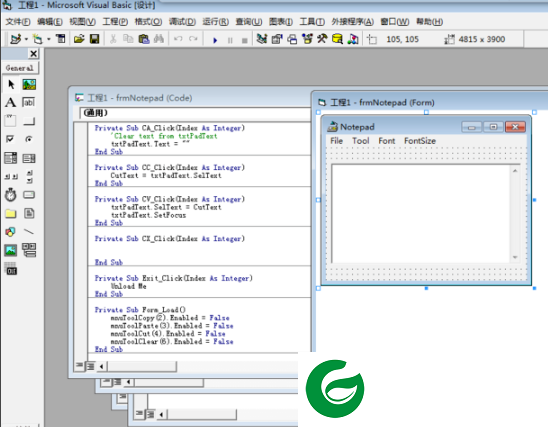Select the FileListBox control in the toolbox
548x427 pixels.
pyautogui.click(x=29, y=213)
